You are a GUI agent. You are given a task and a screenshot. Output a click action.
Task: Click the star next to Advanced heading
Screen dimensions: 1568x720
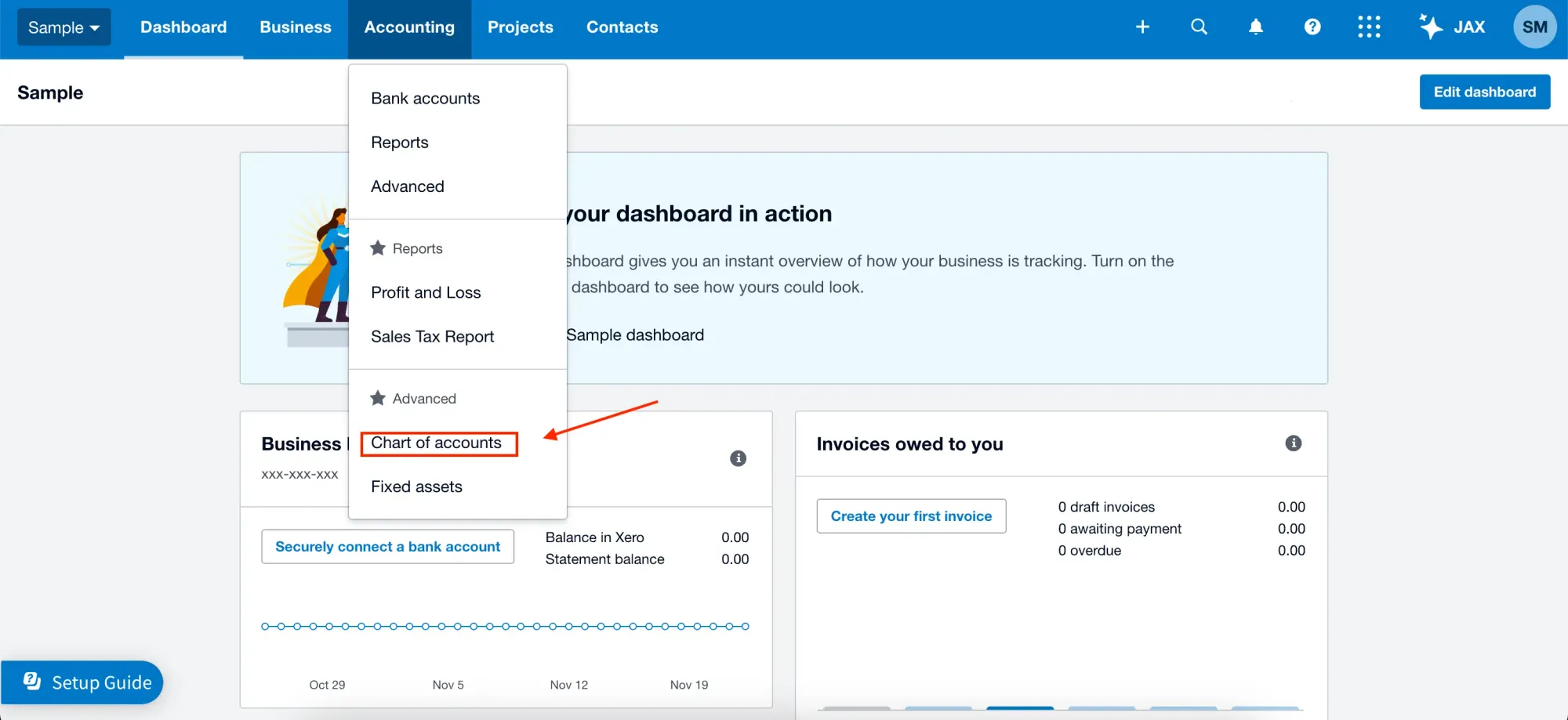(378, 398)
